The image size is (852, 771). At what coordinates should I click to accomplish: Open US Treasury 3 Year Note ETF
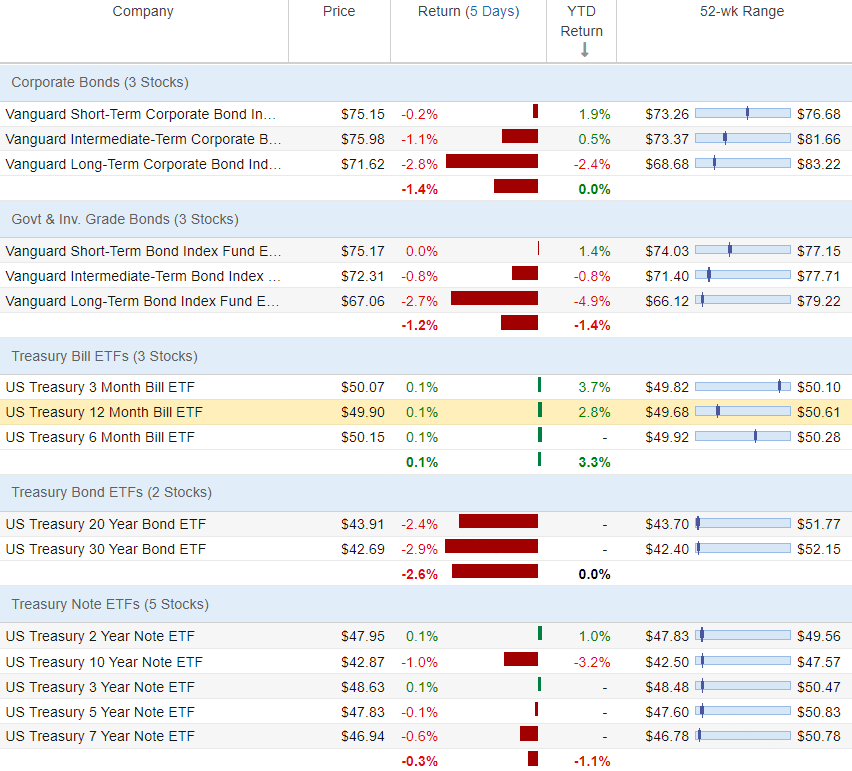point(100,687)
